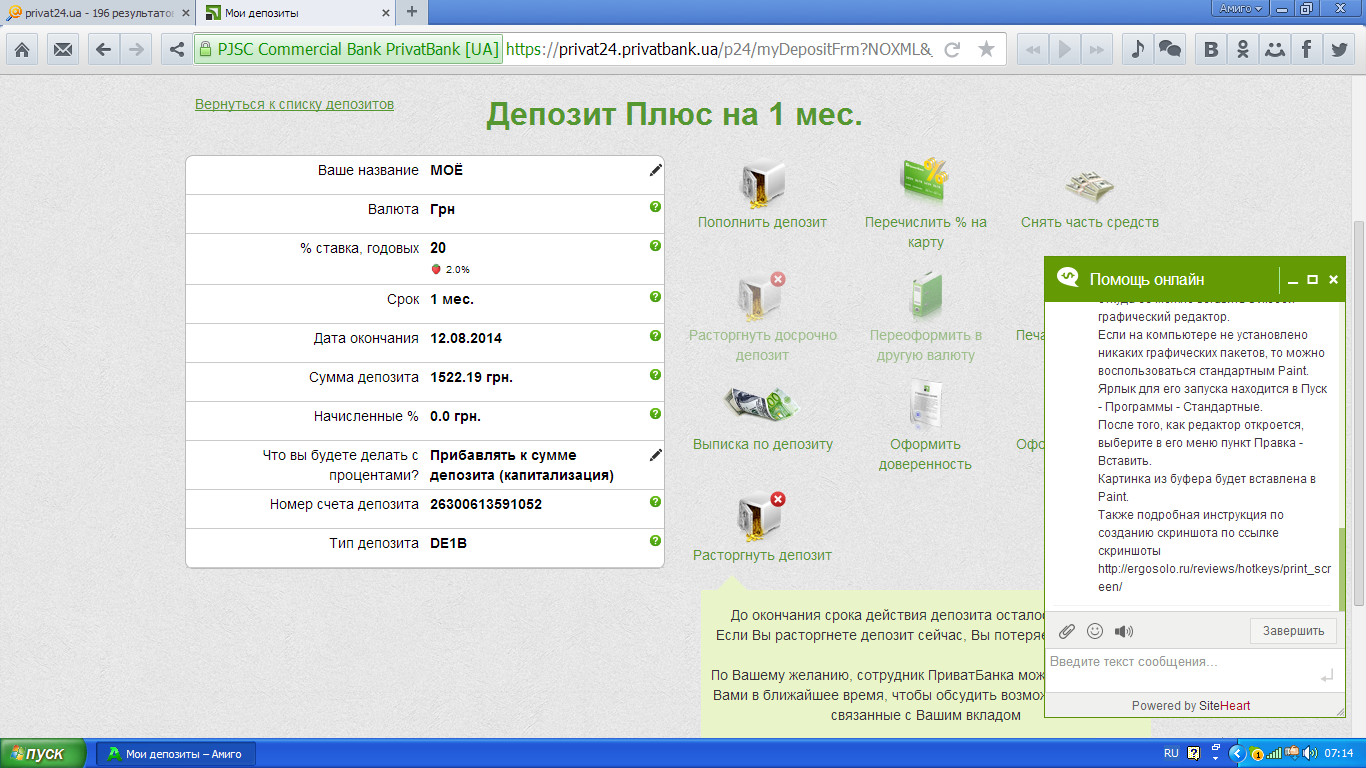The width and height of the screenshot is (1366, 768).
Task: Click the browser home icon
Action: pyautogui.click(x=22, y=49)
